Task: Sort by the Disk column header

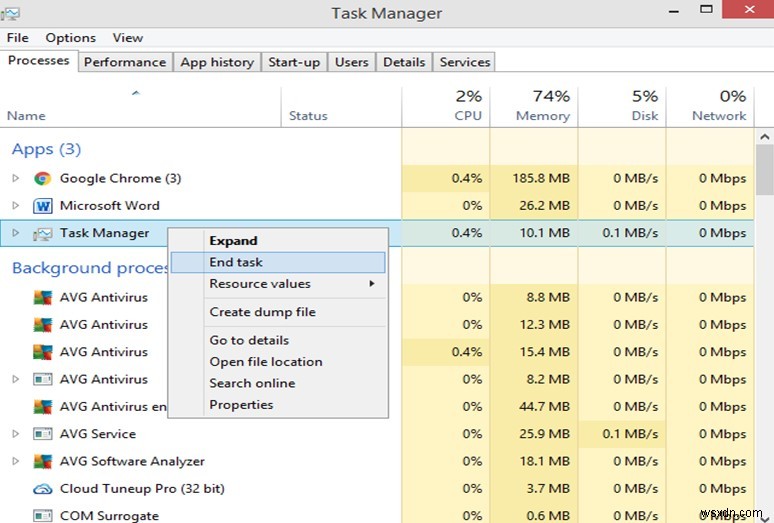Action: 621,107
